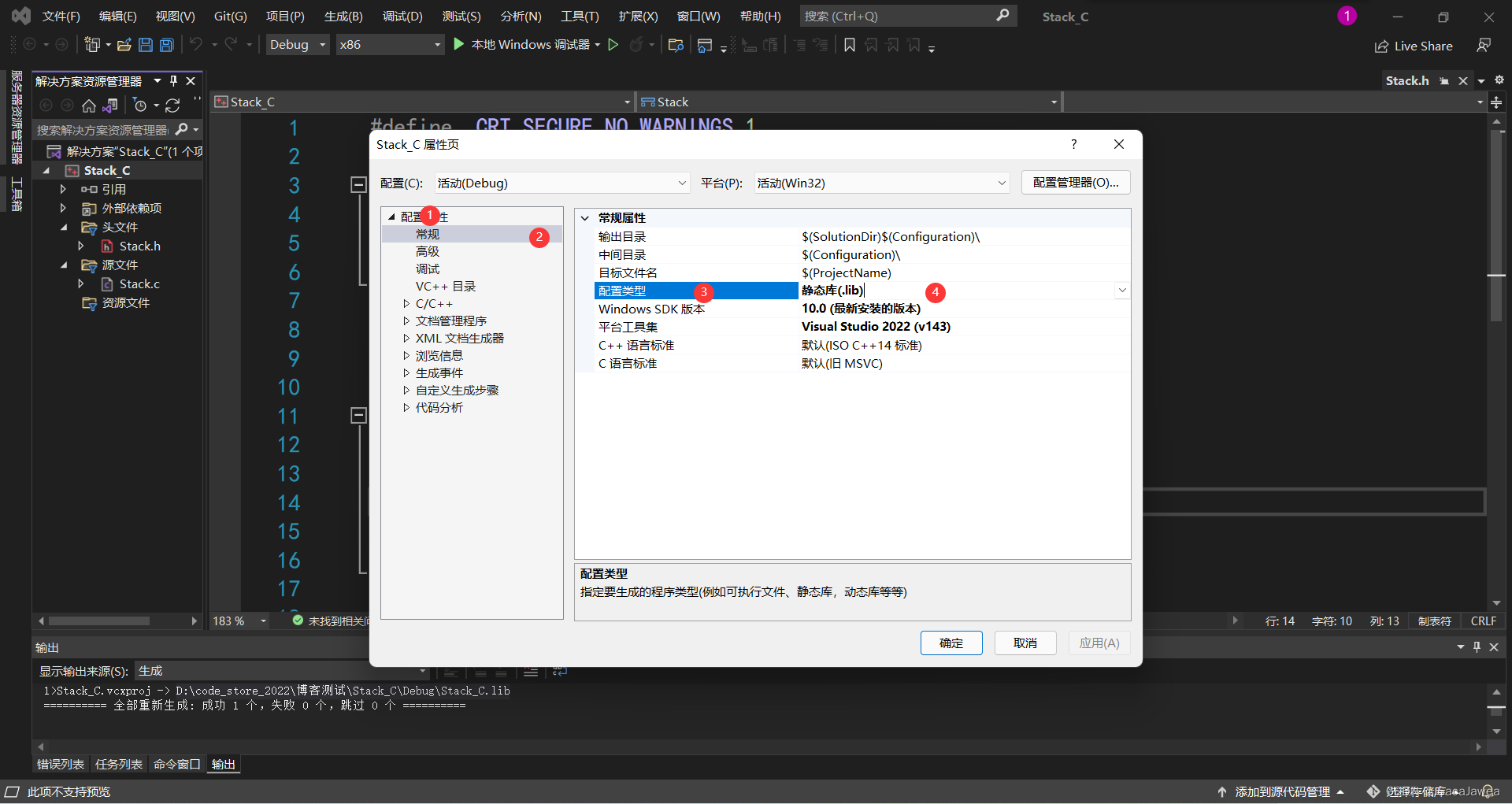
Task: Expand 文档管理程序 tree node
Action: click(406, 321)
